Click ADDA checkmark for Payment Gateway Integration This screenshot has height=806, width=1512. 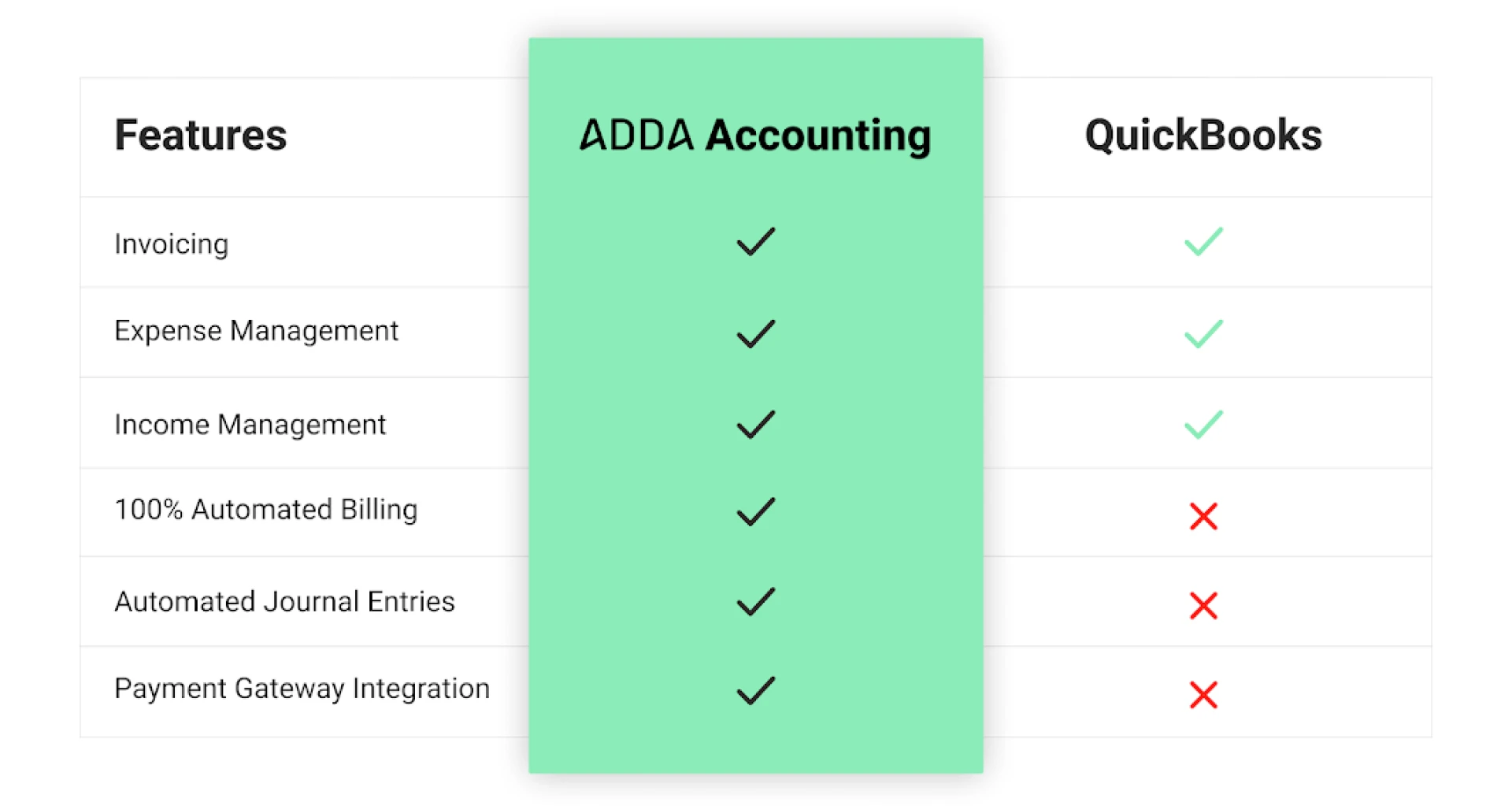point(755,691)
